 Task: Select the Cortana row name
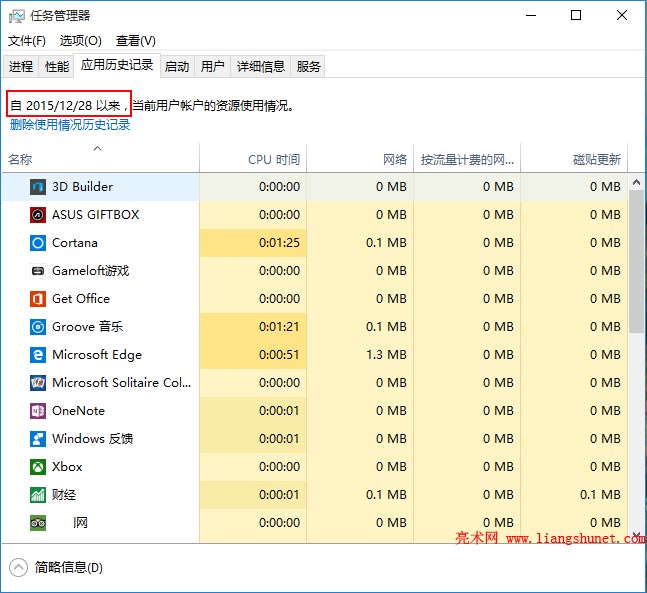[75, 243]
